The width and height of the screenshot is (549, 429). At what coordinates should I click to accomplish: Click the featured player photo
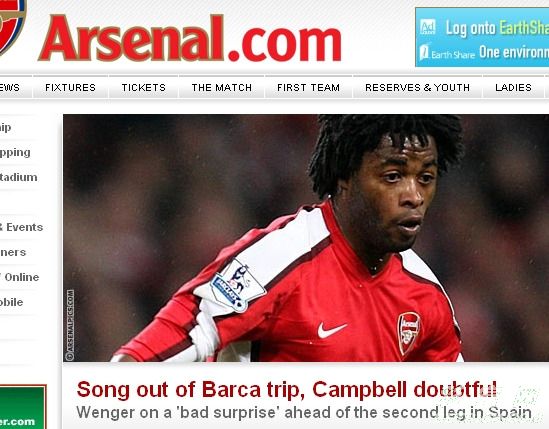306,238
